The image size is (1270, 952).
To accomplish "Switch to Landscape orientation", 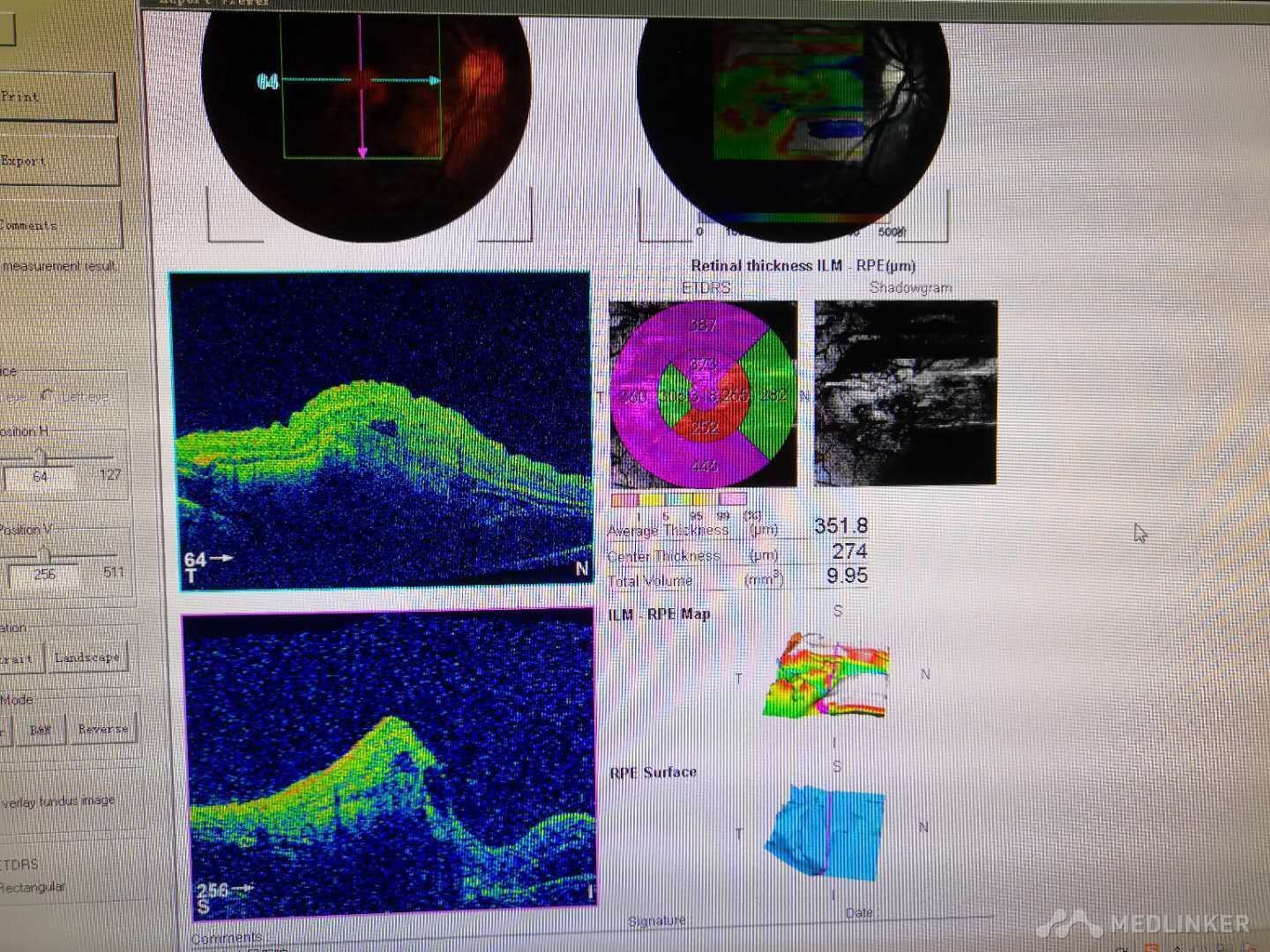I will (x=86, y=658).
